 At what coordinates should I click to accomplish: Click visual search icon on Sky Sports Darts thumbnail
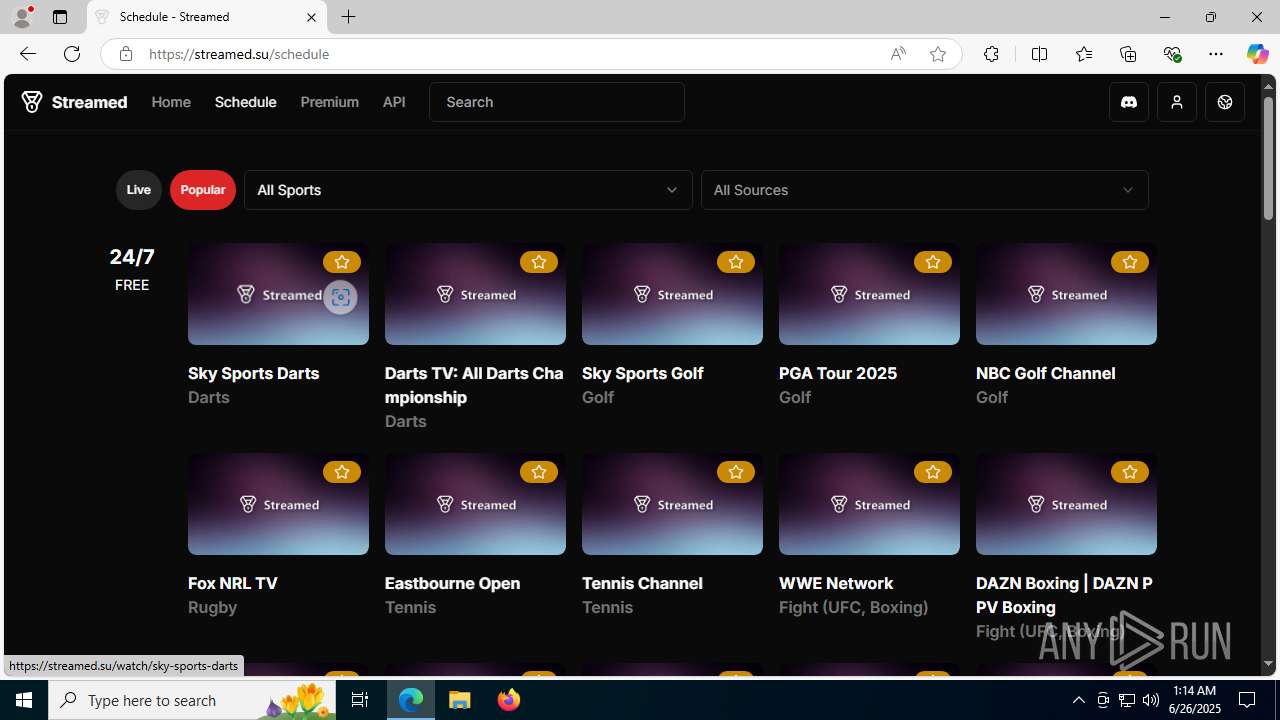coord(340,297)
